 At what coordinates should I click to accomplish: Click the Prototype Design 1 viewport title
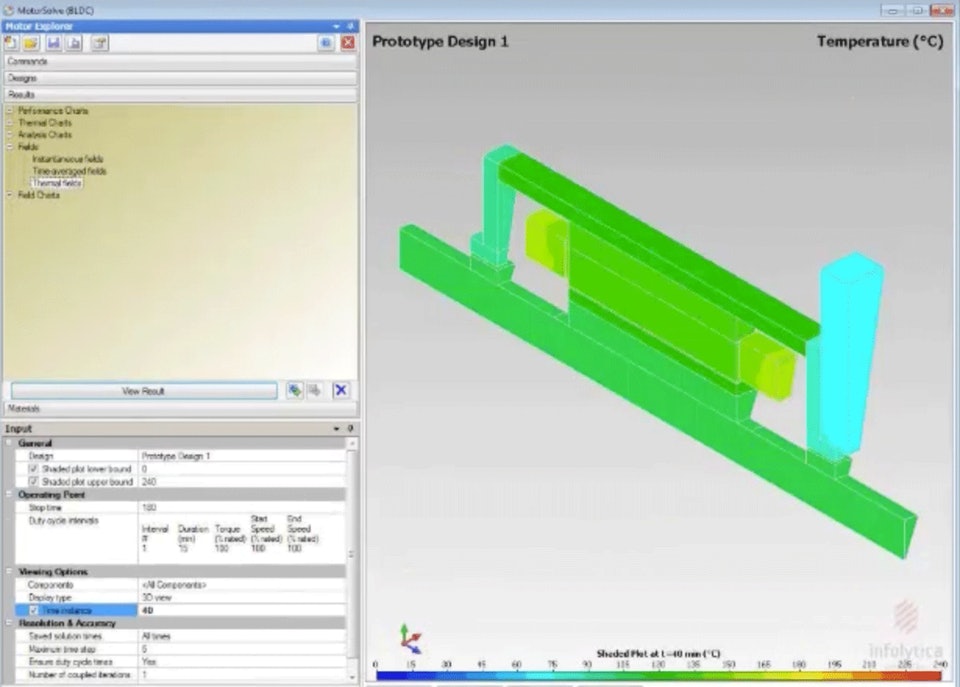[x=440, y=42]
